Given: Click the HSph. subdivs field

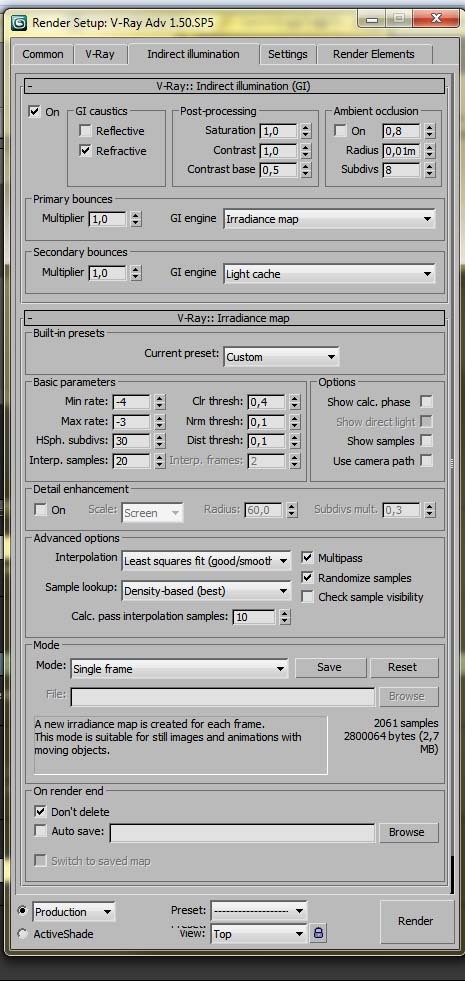Looking at the screenshot, I should [131, 440].
